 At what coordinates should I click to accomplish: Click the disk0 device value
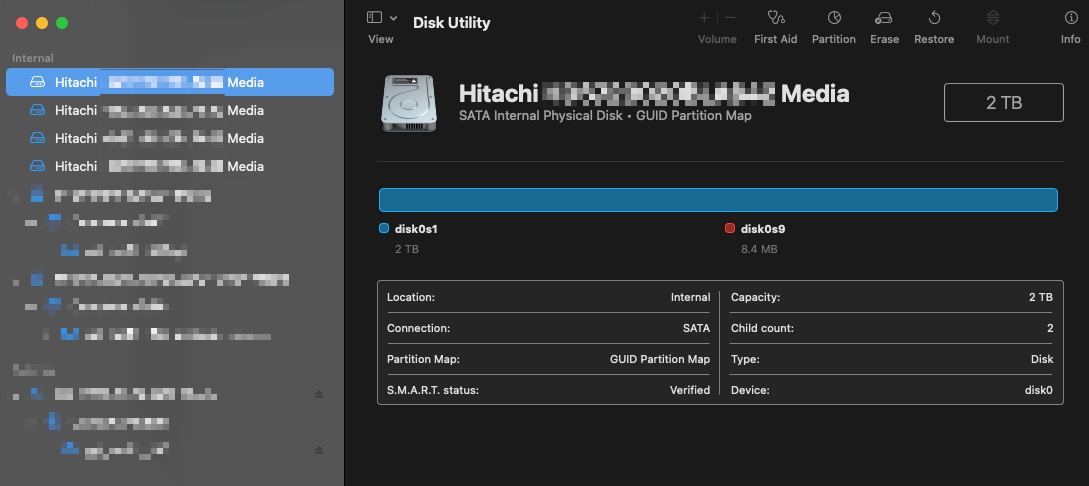click(1039, 390)
